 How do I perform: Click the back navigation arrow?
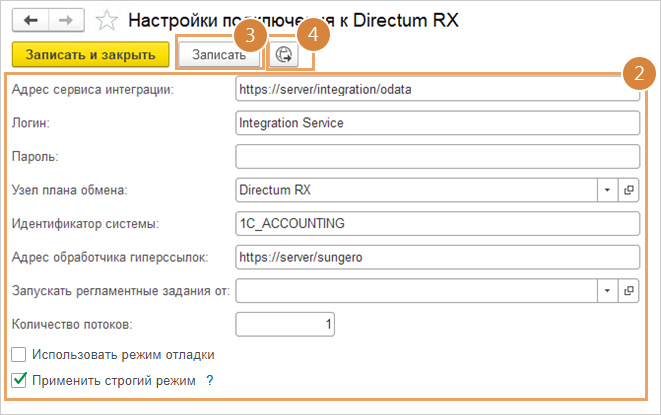[30, 19]
